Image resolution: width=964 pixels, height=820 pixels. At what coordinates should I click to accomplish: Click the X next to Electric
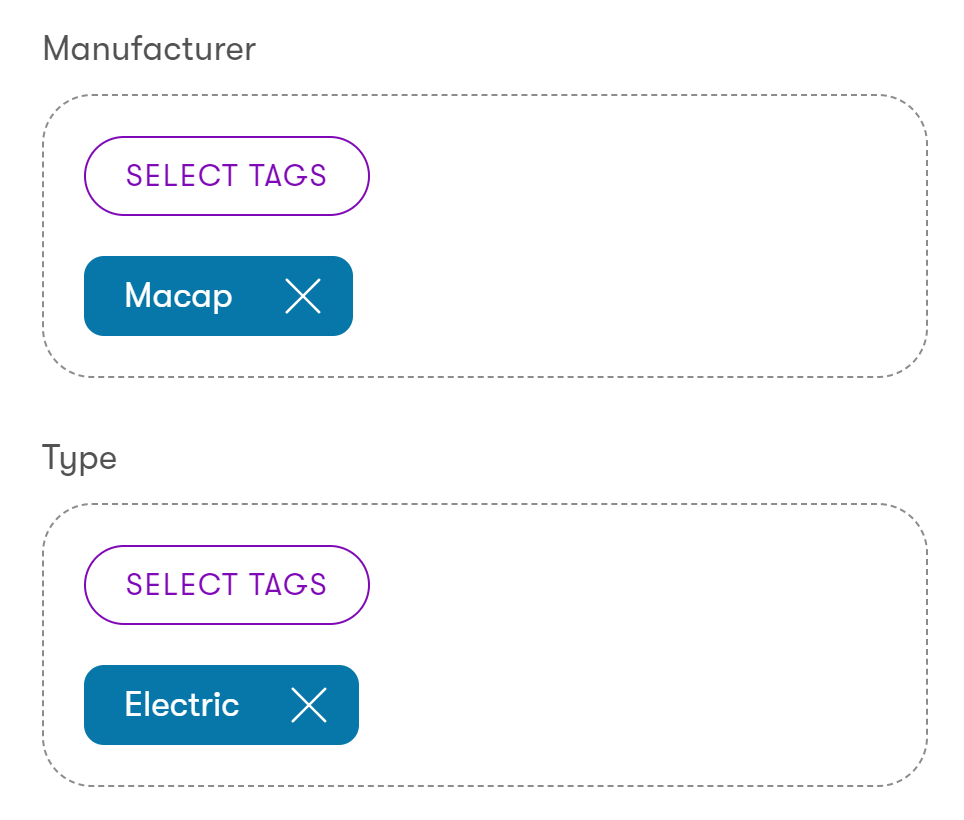(x=309, y=705)
